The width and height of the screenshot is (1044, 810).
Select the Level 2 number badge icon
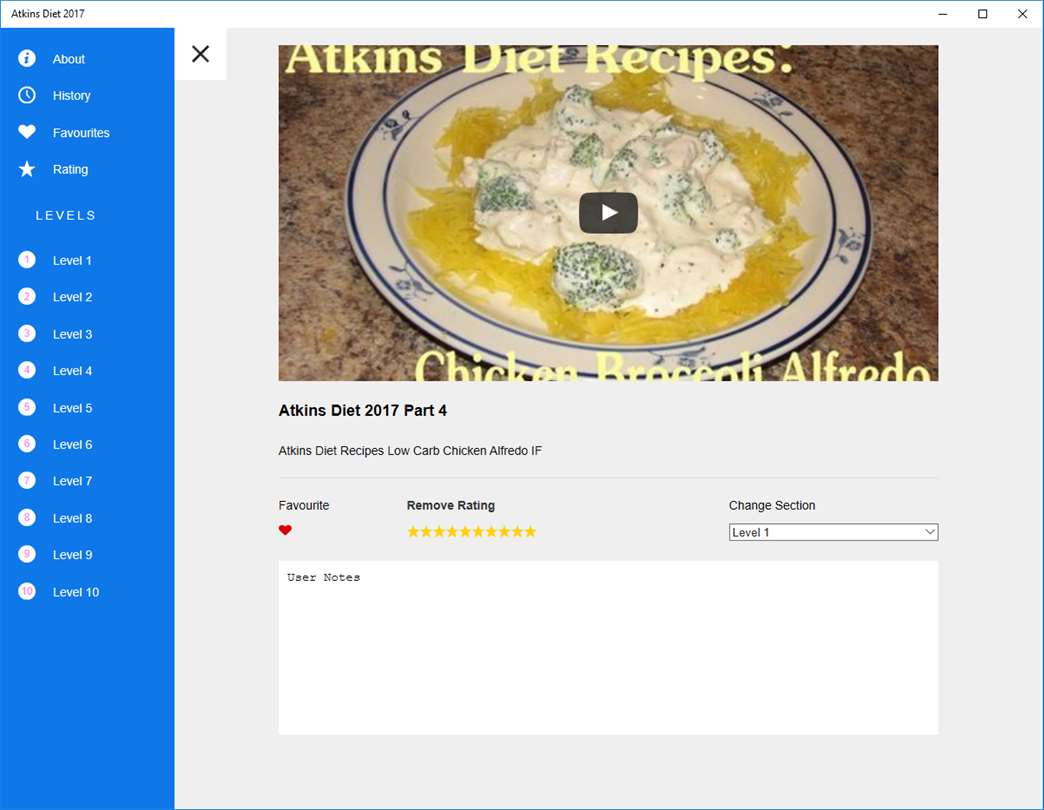coord(27,297)
